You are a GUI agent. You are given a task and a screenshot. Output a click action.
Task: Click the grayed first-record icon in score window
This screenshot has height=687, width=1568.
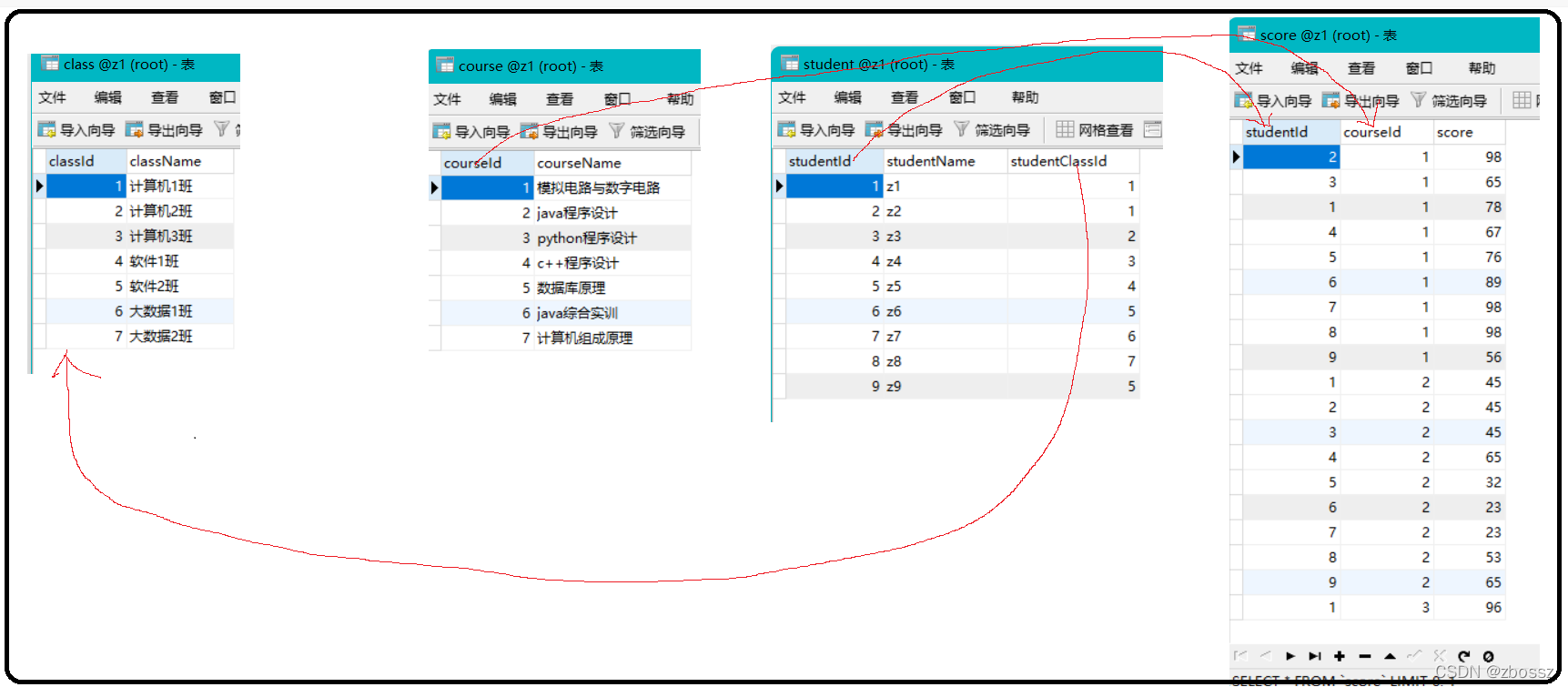tap(1240, 656)
